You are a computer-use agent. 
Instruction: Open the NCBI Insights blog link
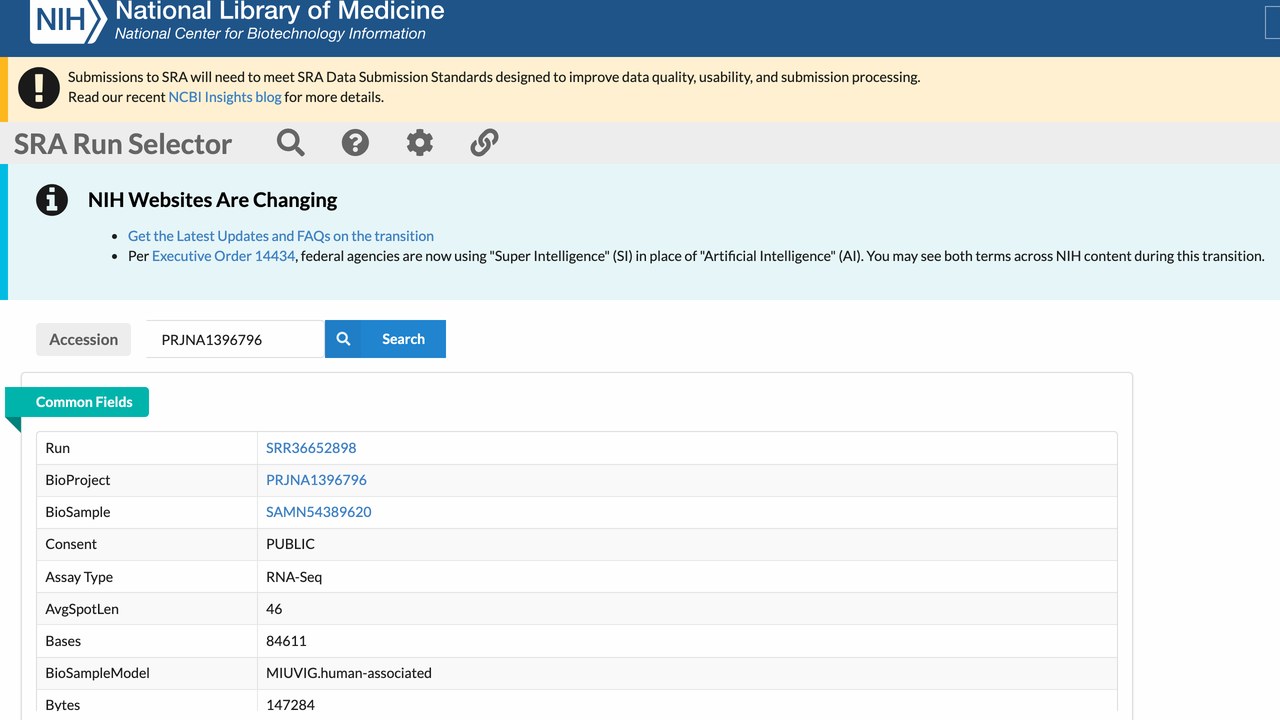[x=225, y=97]
